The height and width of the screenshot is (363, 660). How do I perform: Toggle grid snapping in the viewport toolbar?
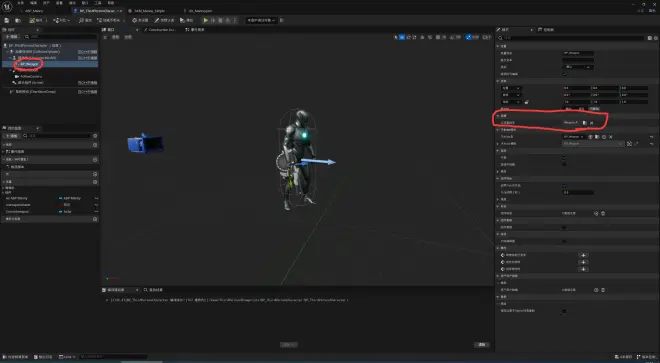coord(438,37)
